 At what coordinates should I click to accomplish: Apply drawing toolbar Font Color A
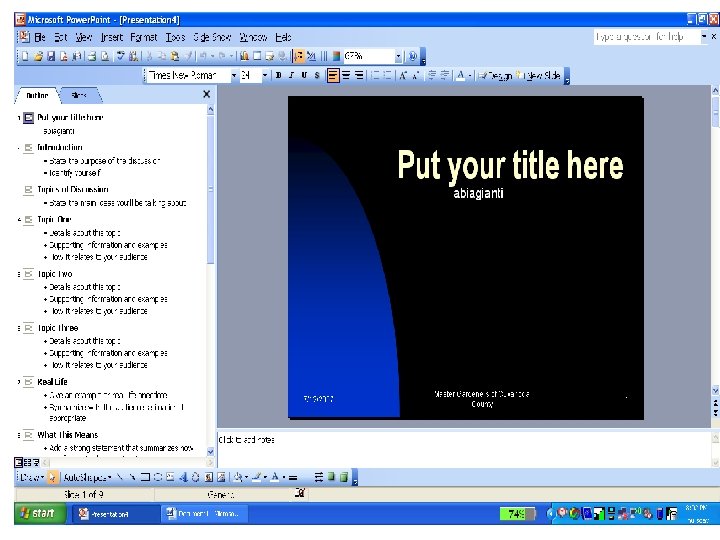275,477
